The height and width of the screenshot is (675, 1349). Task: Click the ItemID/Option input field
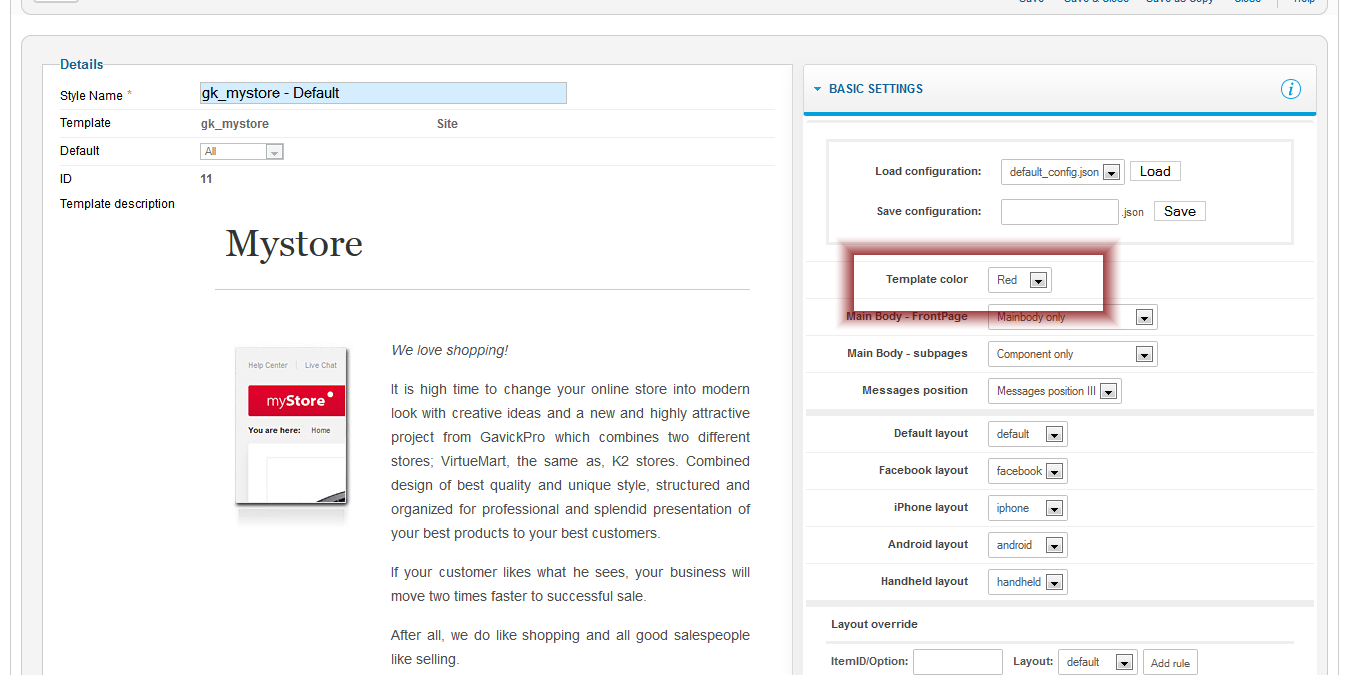(958, 662)
